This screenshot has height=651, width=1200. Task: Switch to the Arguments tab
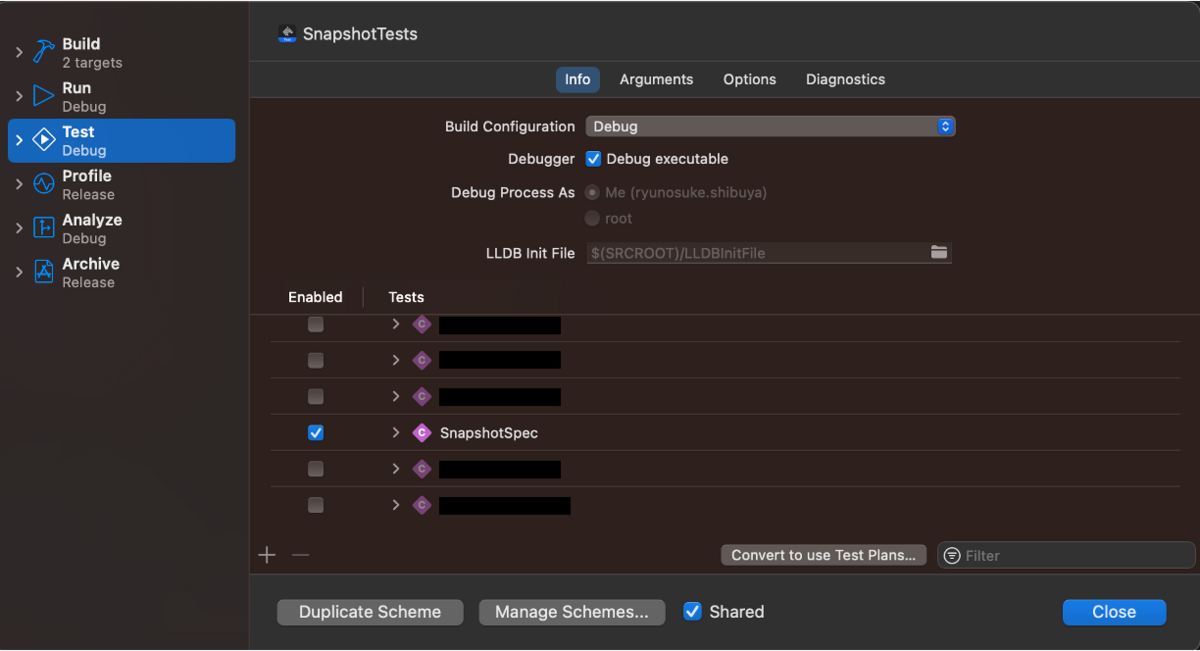pos(656,80)
